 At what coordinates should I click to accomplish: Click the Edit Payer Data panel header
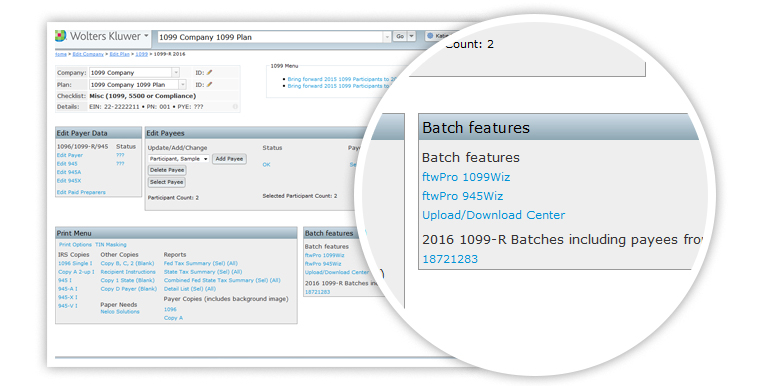(98, 133)
